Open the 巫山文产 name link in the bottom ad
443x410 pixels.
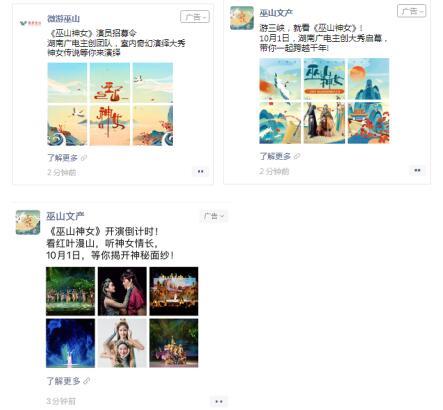65,216
